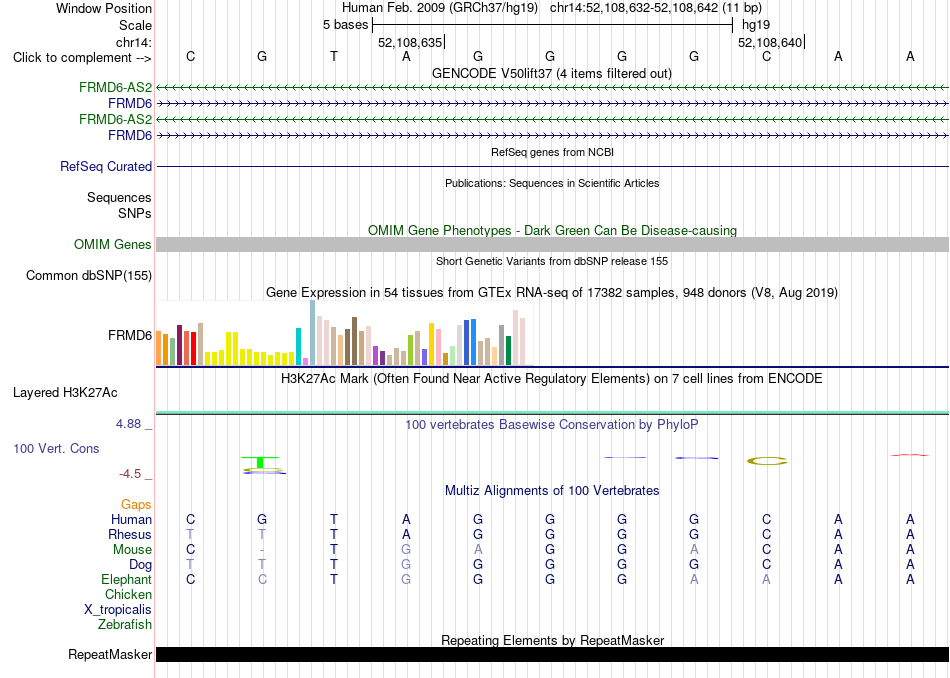Viewport: 950px width, 678px height.
Task: Click the 'Rhesus' alignment species label
Action: tap(130, 534)
